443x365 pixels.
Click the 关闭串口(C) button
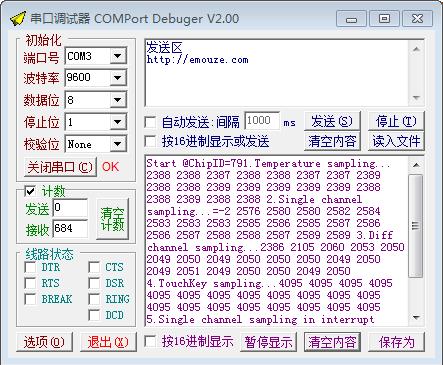(60, 167)
